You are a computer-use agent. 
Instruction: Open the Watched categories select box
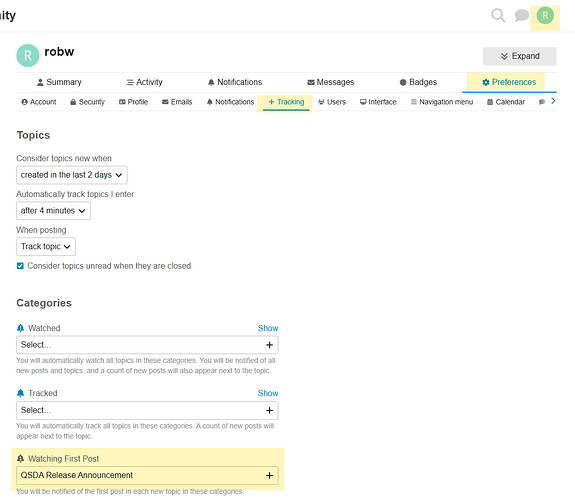(x=147, y=345)
